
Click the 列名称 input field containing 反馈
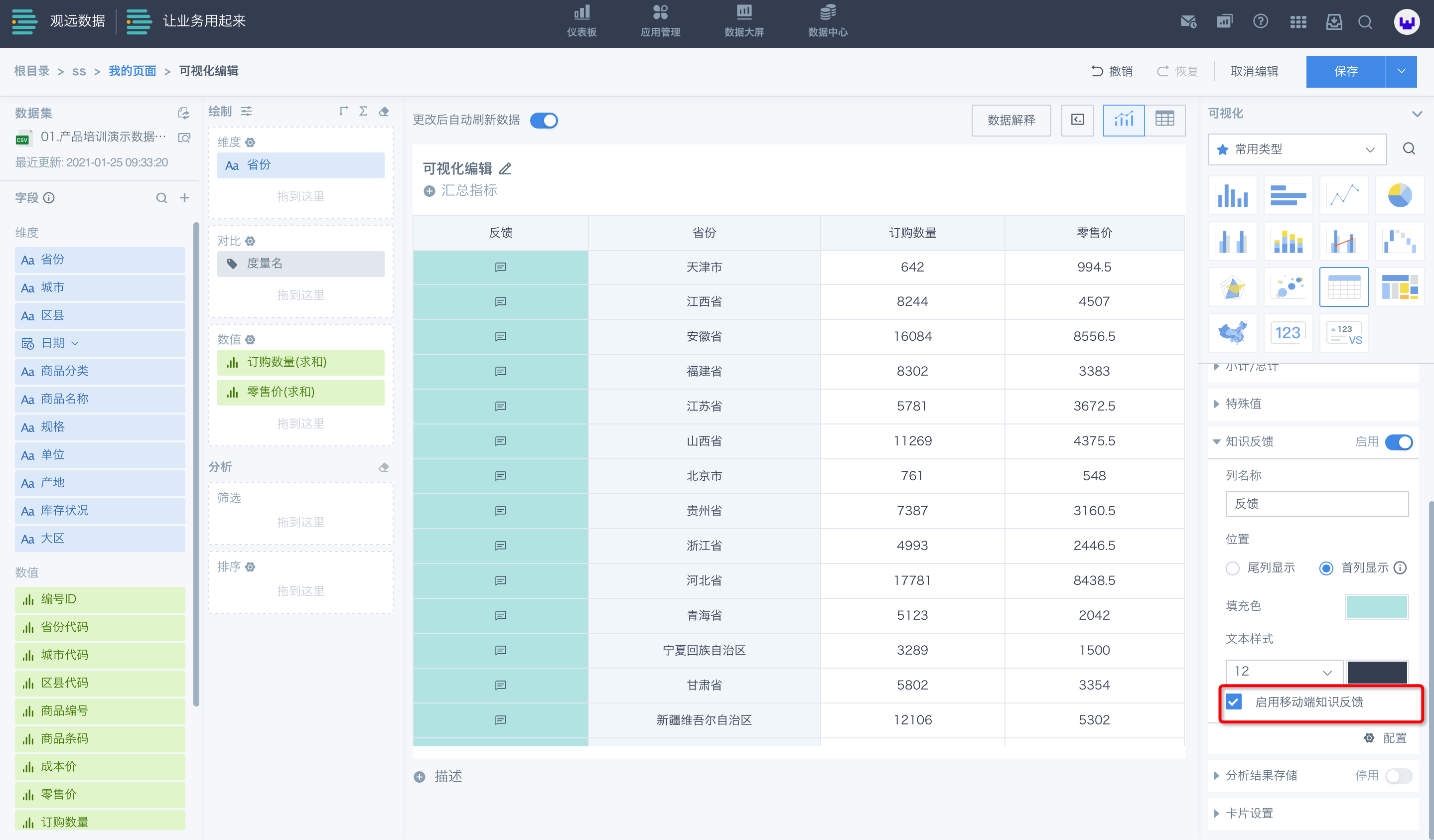click(1317, 504)
